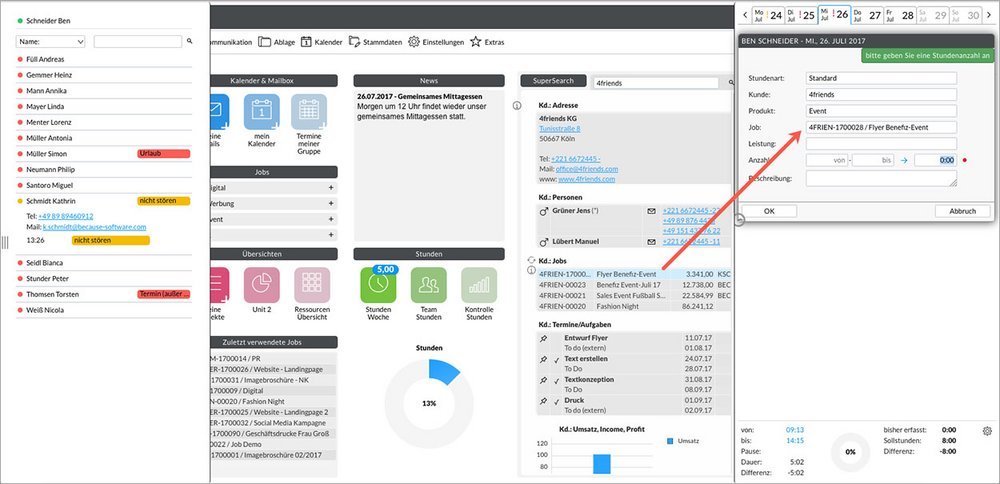Select Thursday Jul 27 tab
This screenshot has height=484, width=1000.
[867, 15]
